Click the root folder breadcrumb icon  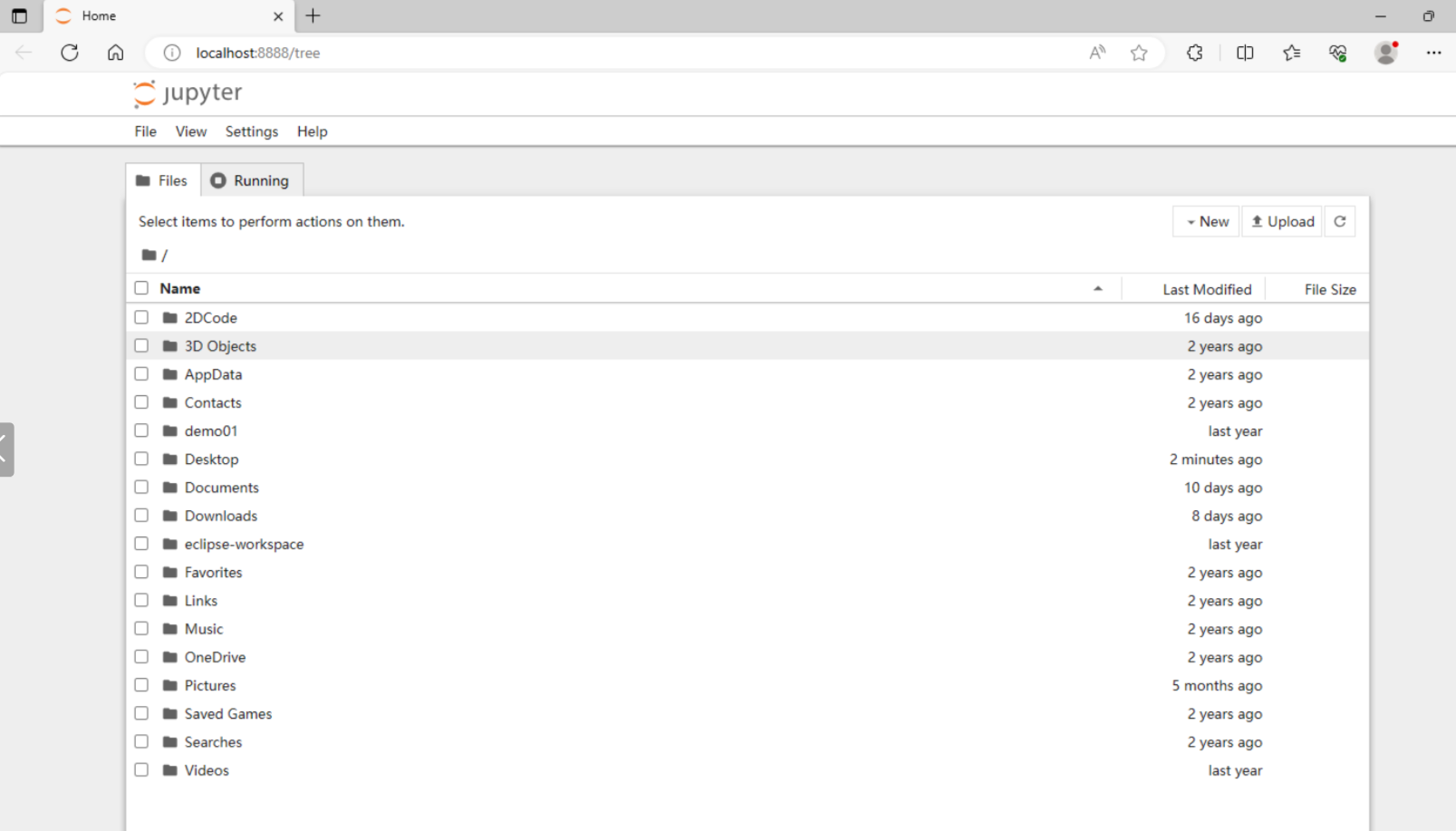pos(149,255)
